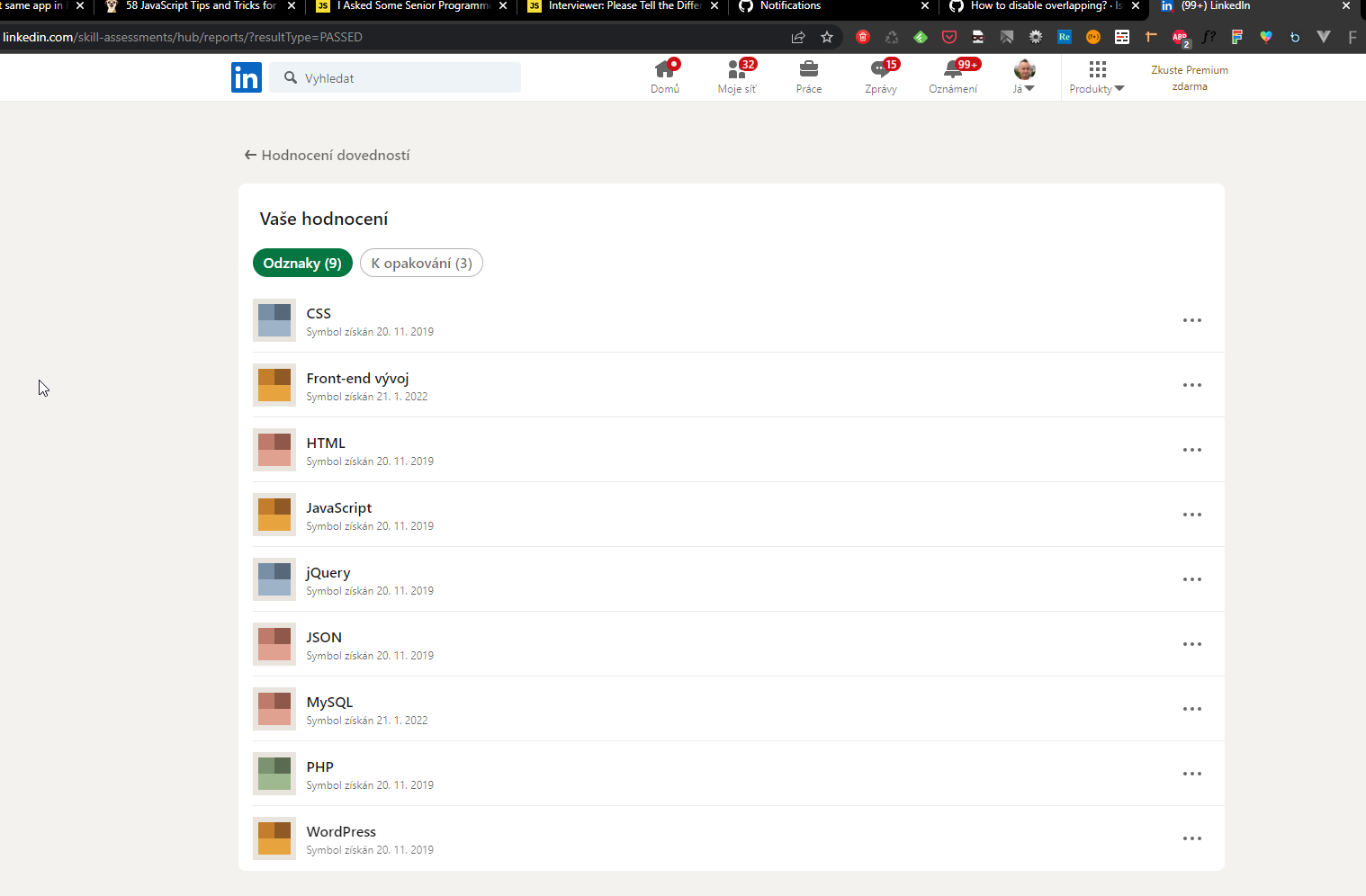Open the WordPress badge thumbnail

click(x=274, y=838)
